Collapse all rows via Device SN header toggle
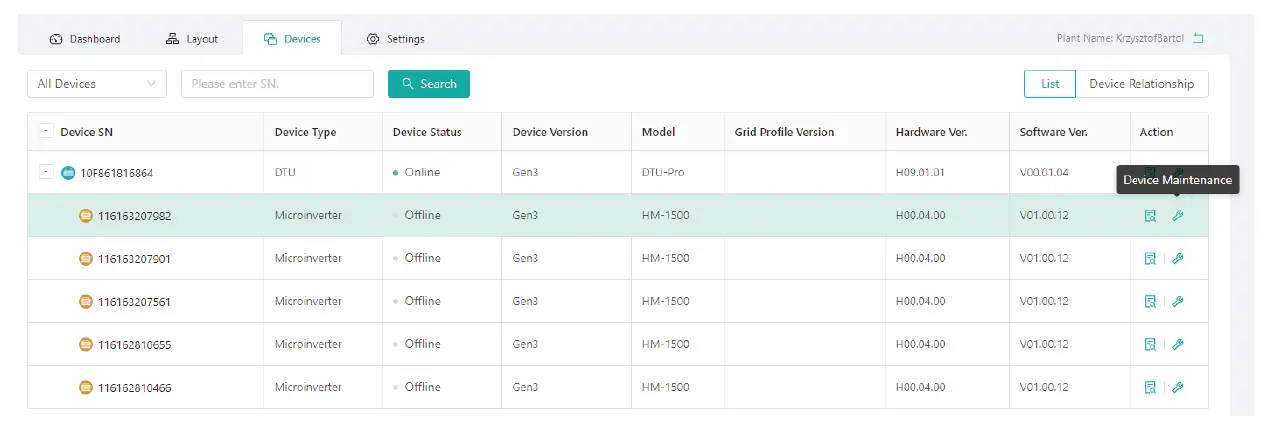 45,132
